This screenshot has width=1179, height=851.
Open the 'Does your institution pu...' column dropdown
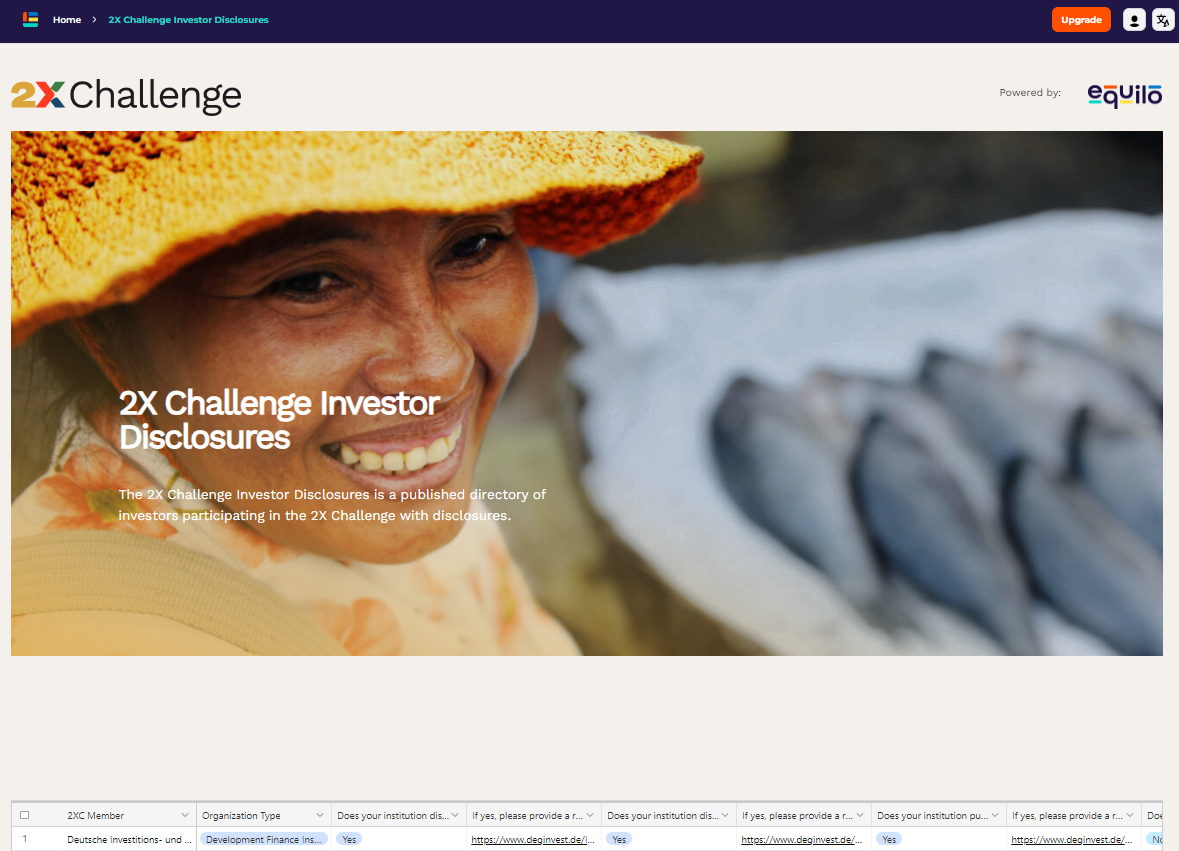click(995, 815)
